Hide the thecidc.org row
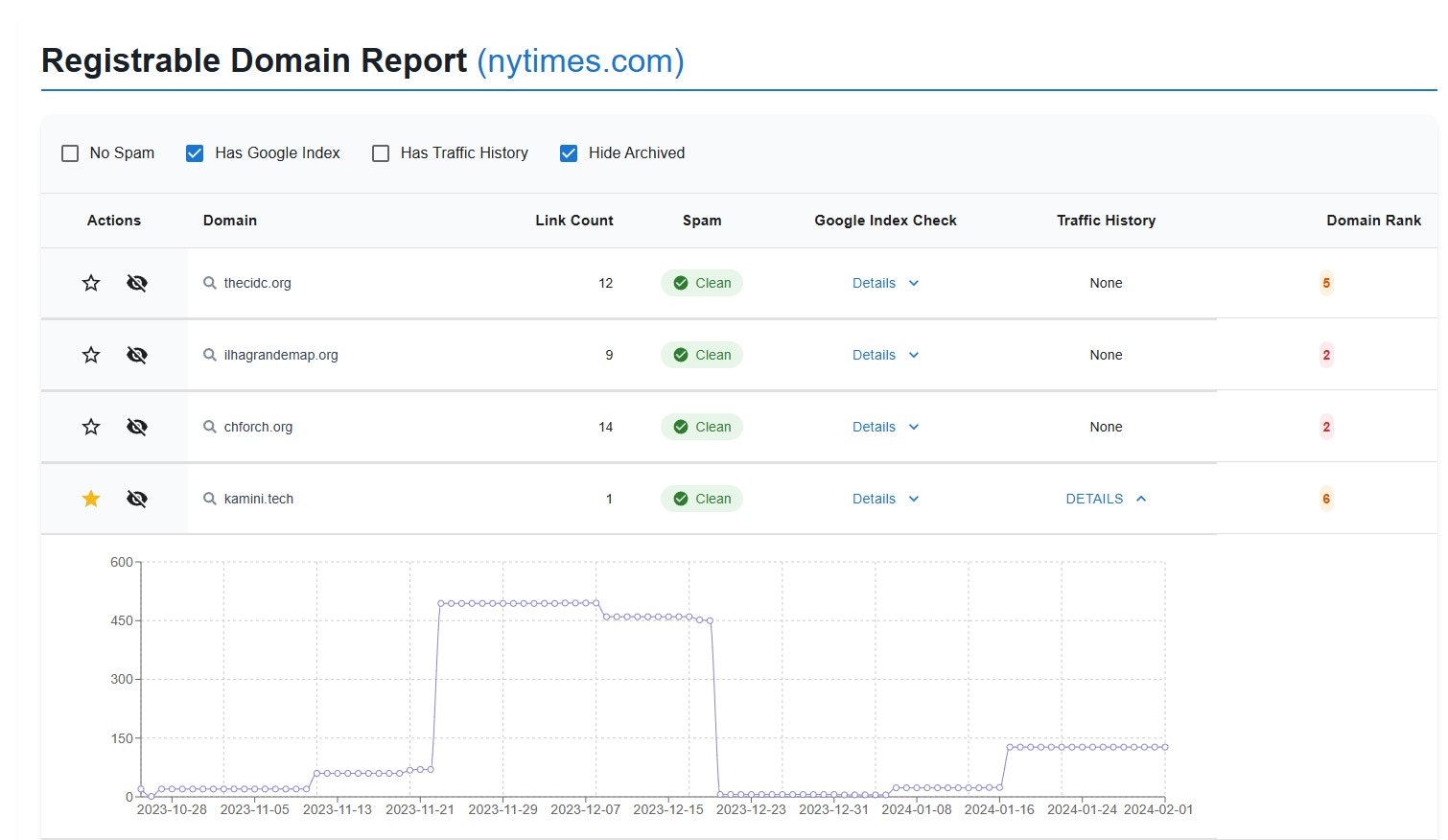Image resolution: width=1448 pixels, height=840 pixels. tap(137, 283)
